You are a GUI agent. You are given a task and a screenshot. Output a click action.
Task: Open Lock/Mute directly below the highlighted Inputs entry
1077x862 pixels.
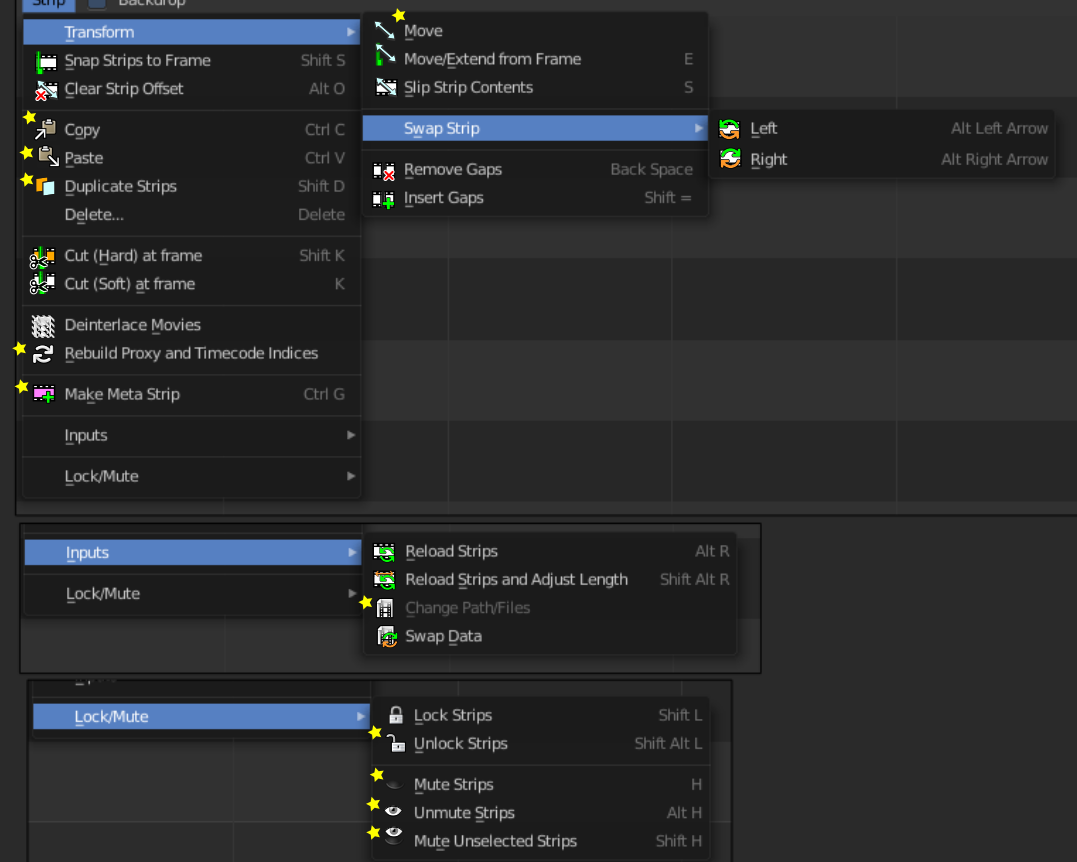coord(192,593)
